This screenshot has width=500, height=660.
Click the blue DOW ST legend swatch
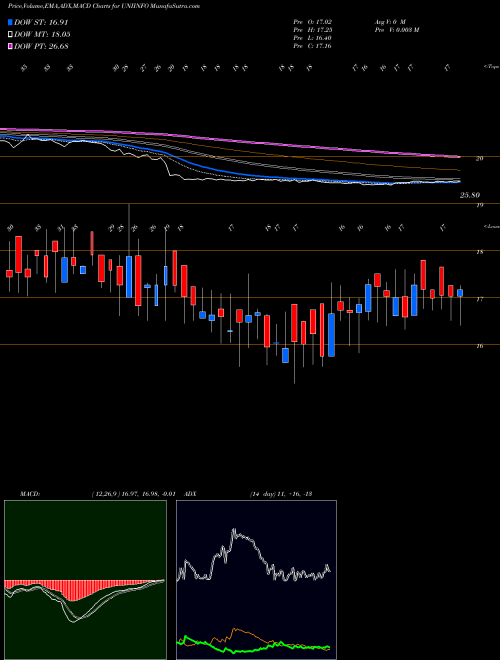[x=10, y=22]
